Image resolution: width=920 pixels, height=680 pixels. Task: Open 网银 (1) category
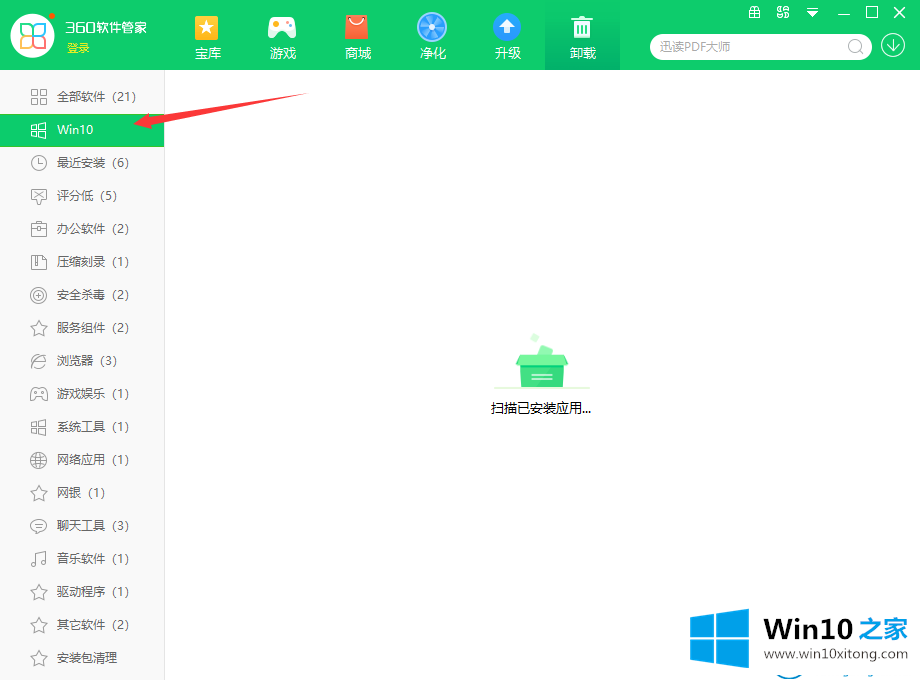click(x=82, y=493)
